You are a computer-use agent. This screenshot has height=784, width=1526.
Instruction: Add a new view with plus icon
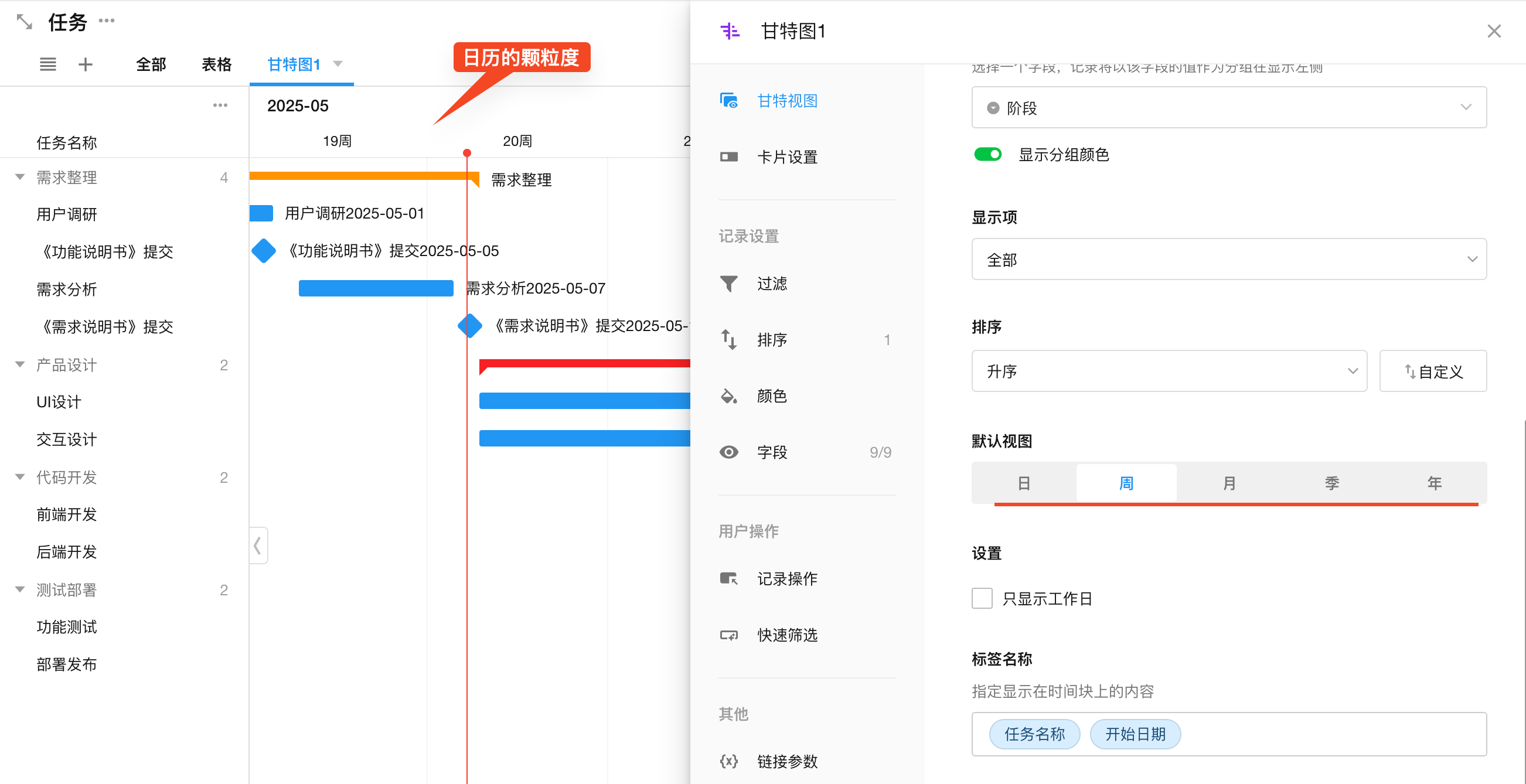[86, 64]
